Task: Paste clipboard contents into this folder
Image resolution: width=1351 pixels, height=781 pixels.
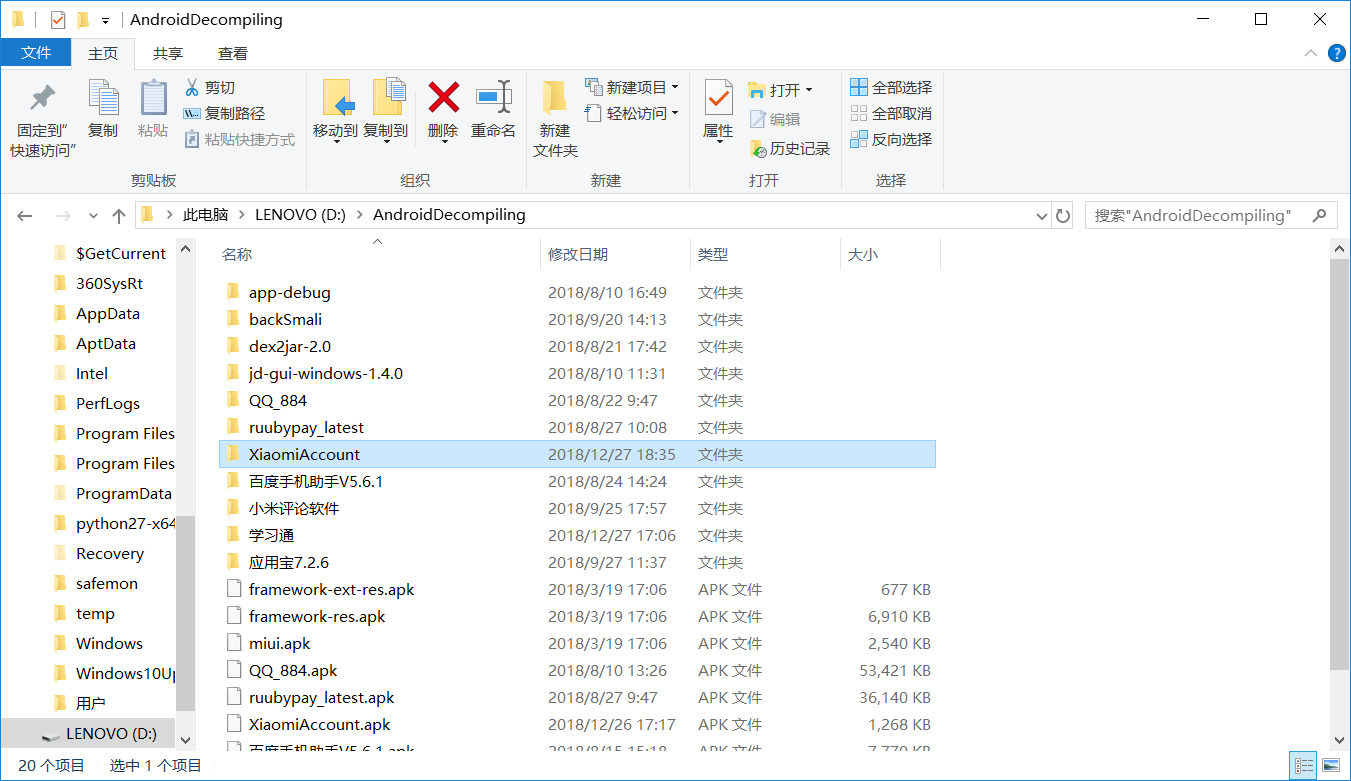Action: coord(152,110)
